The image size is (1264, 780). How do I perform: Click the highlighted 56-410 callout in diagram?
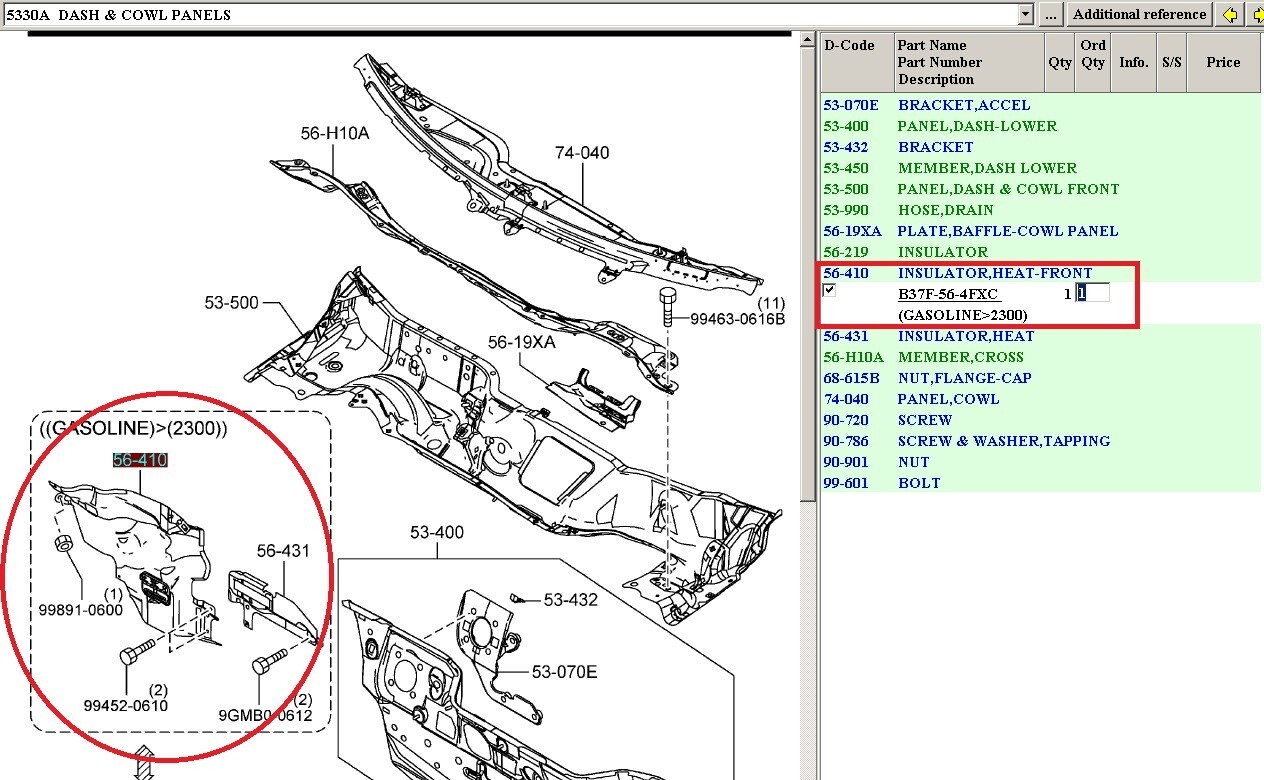pos(140,460)
